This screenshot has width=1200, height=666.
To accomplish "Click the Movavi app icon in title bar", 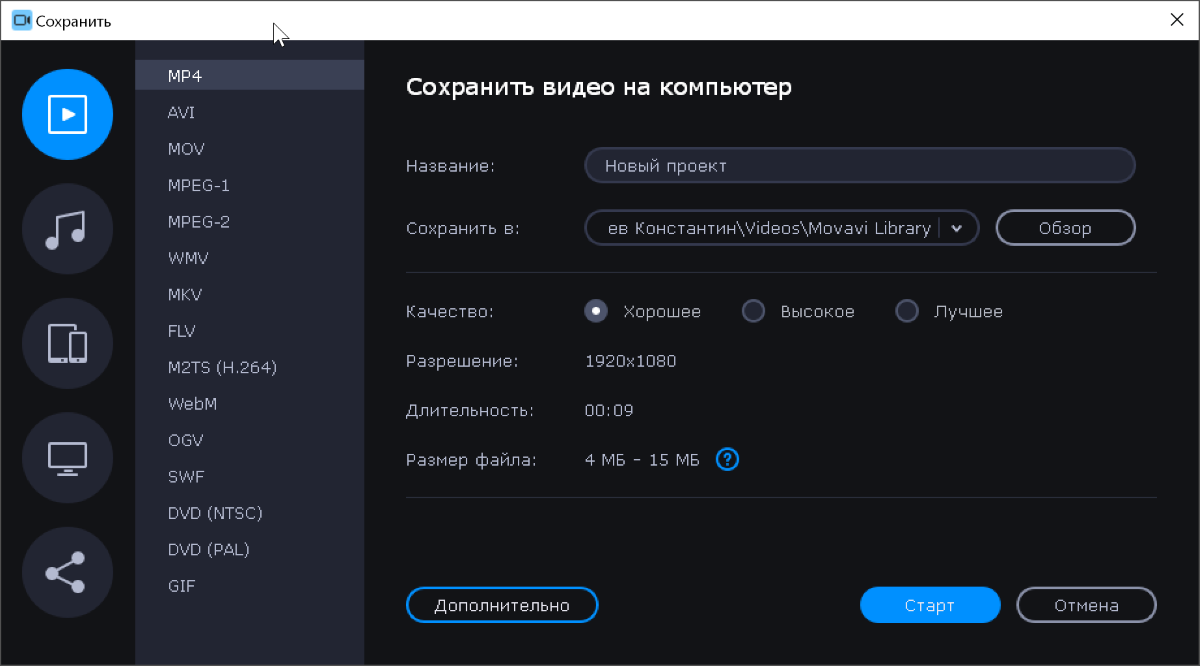I will tap(21, 20).
